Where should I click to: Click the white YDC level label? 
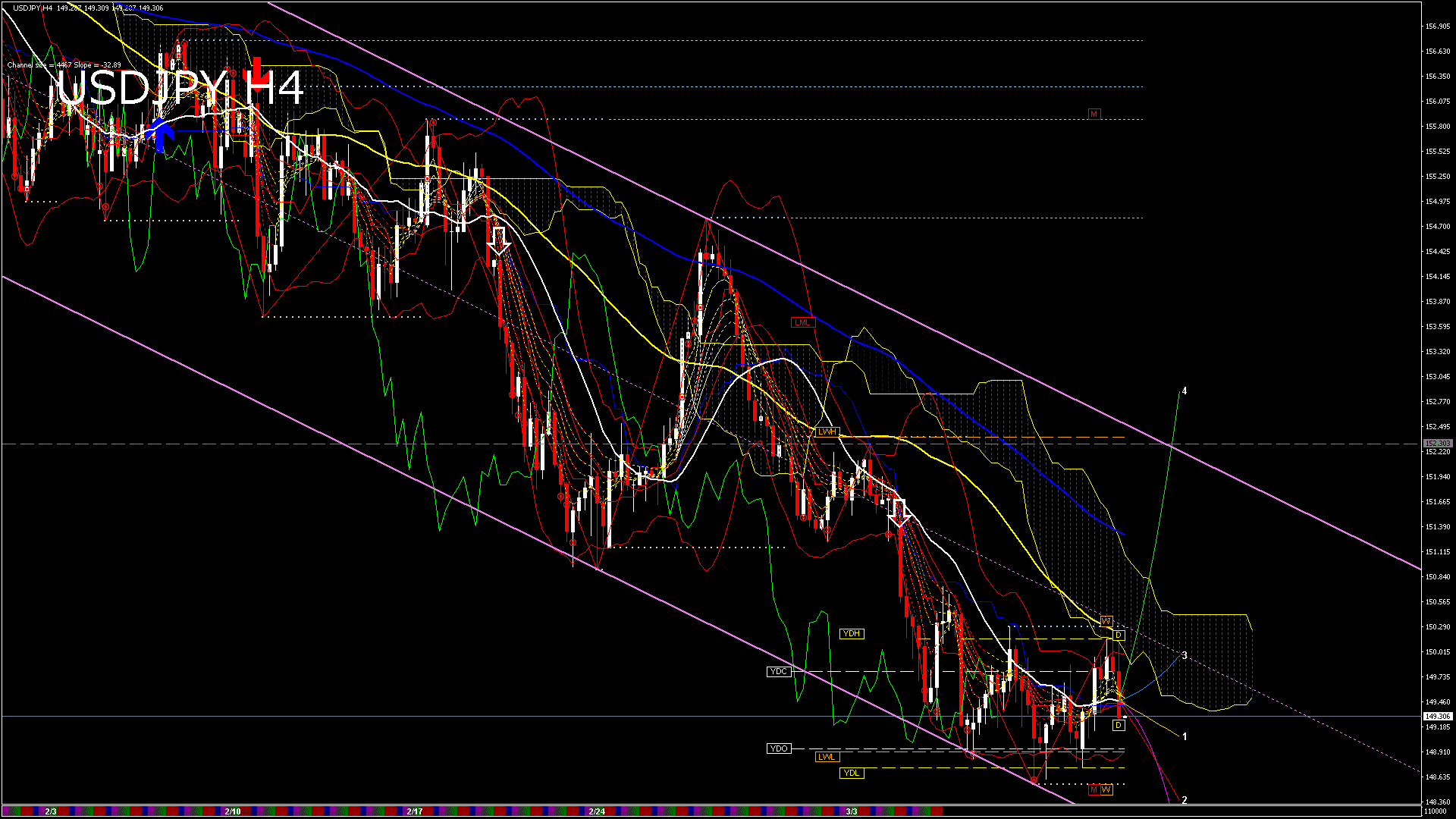click(x=778, y=672)
